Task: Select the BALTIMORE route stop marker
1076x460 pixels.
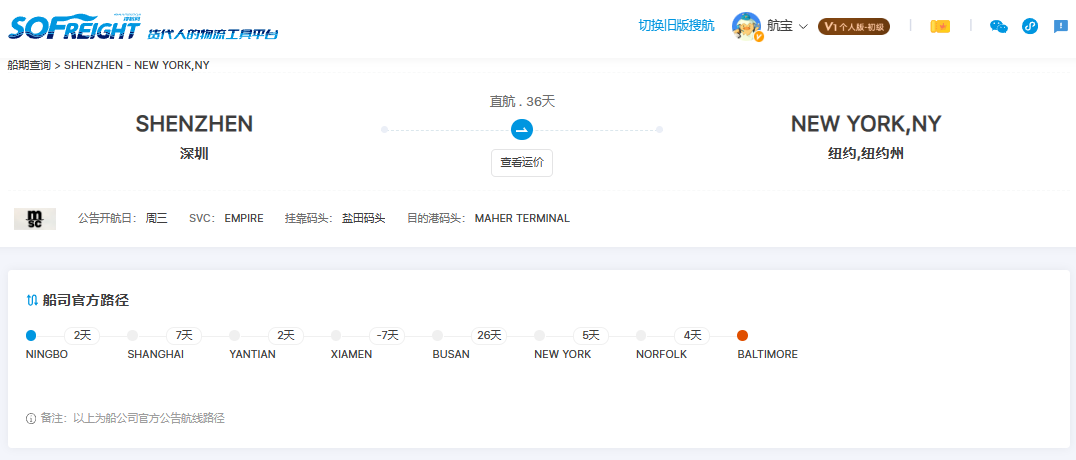Action: [x=742, y=336]
